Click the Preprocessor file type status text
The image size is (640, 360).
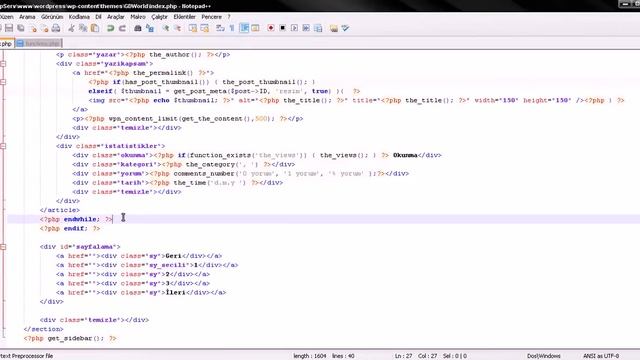27,356
